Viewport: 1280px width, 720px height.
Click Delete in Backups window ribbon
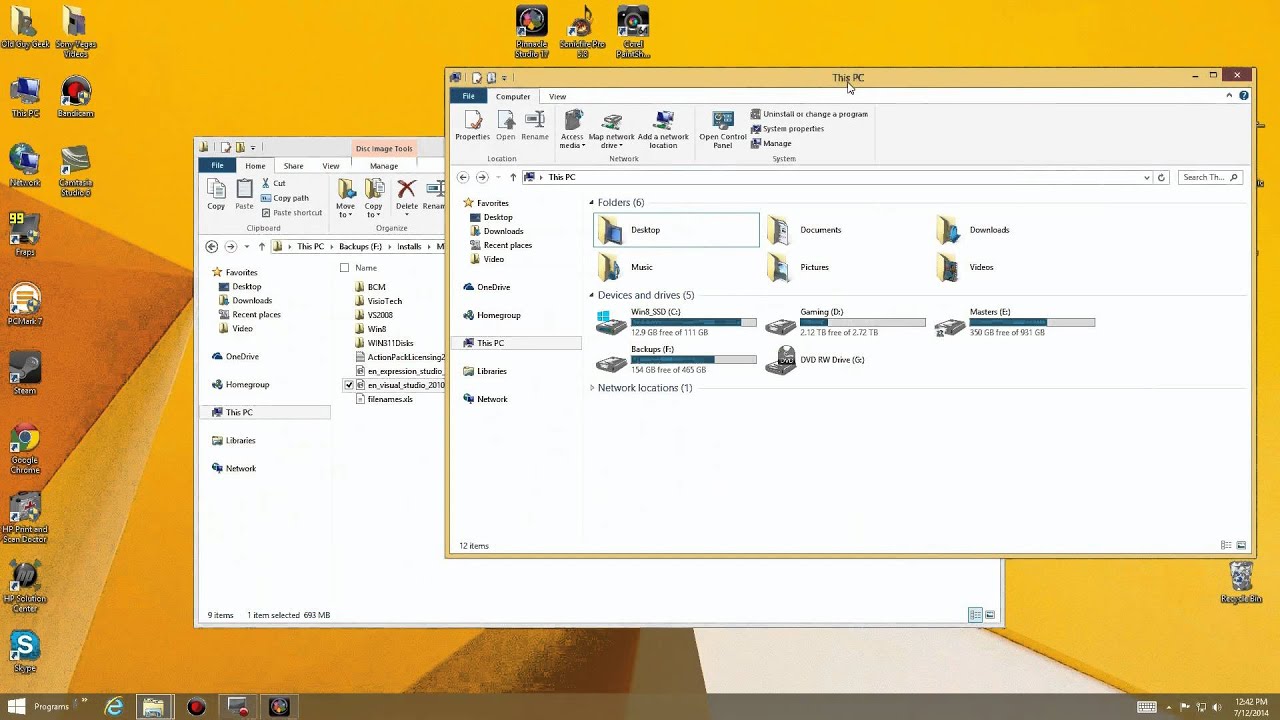click(x=406, y=196)
